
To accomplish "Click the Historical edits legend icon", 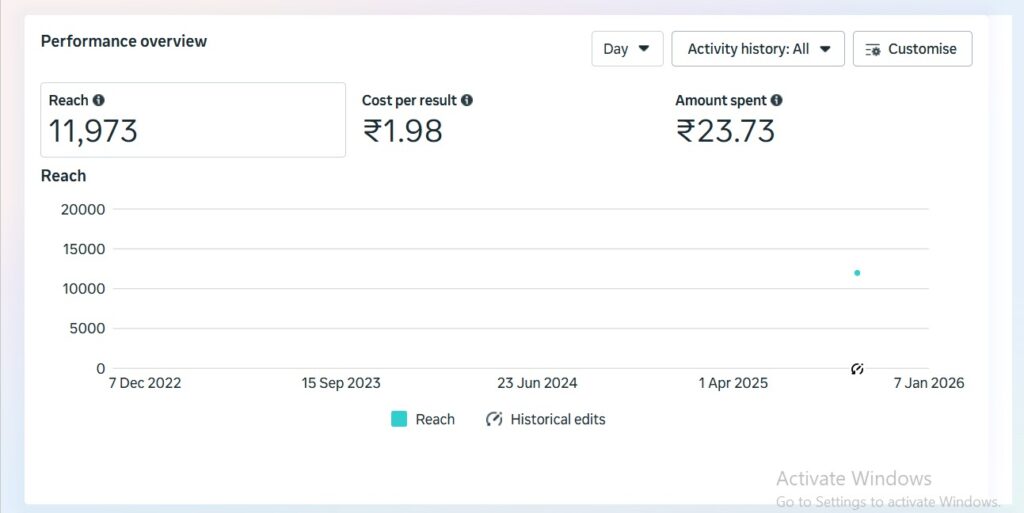I will point(494,419).
